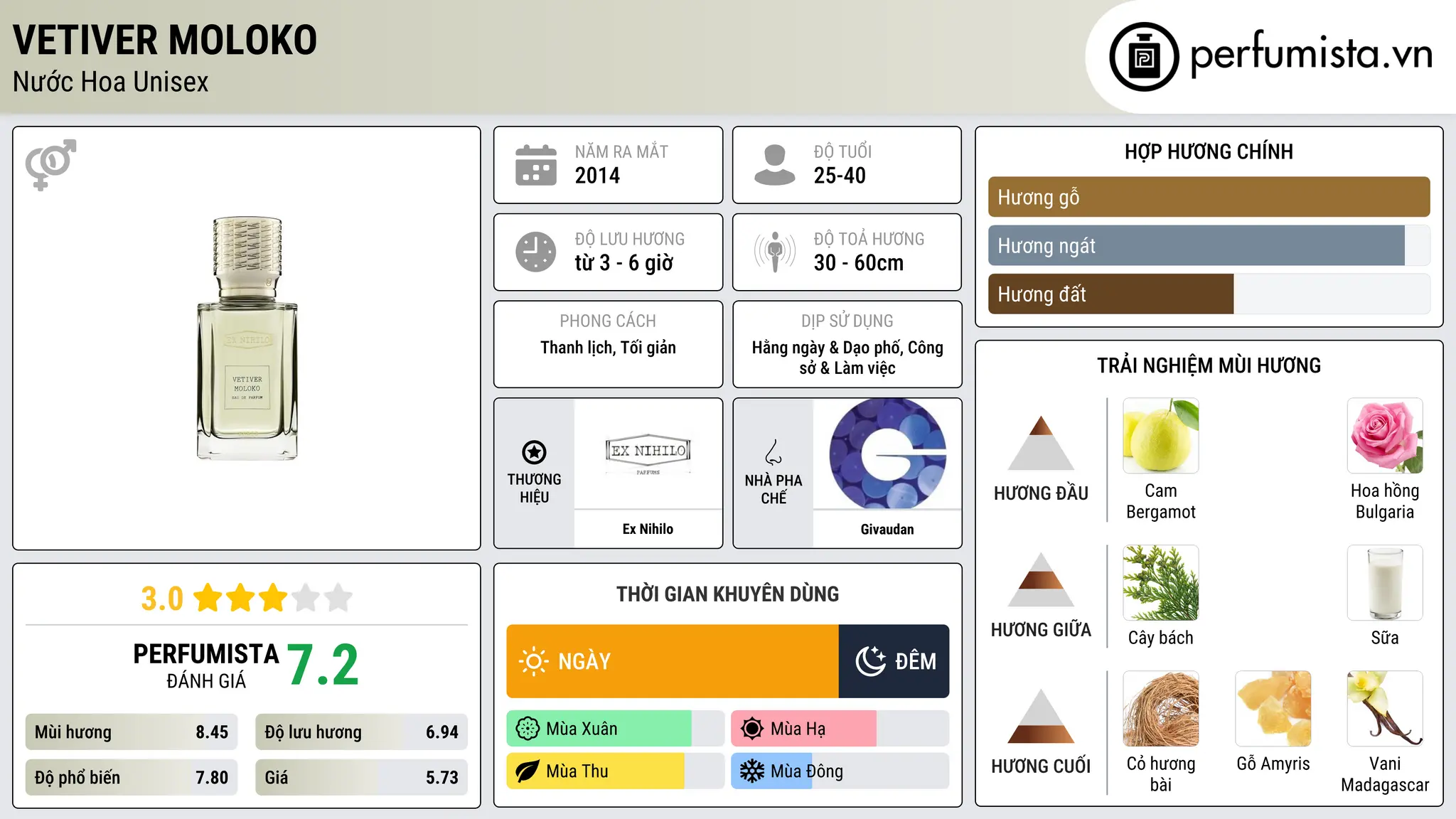Click the clock icon beside Độ lưu hương
1456x819 pixels.
[535, 252]
